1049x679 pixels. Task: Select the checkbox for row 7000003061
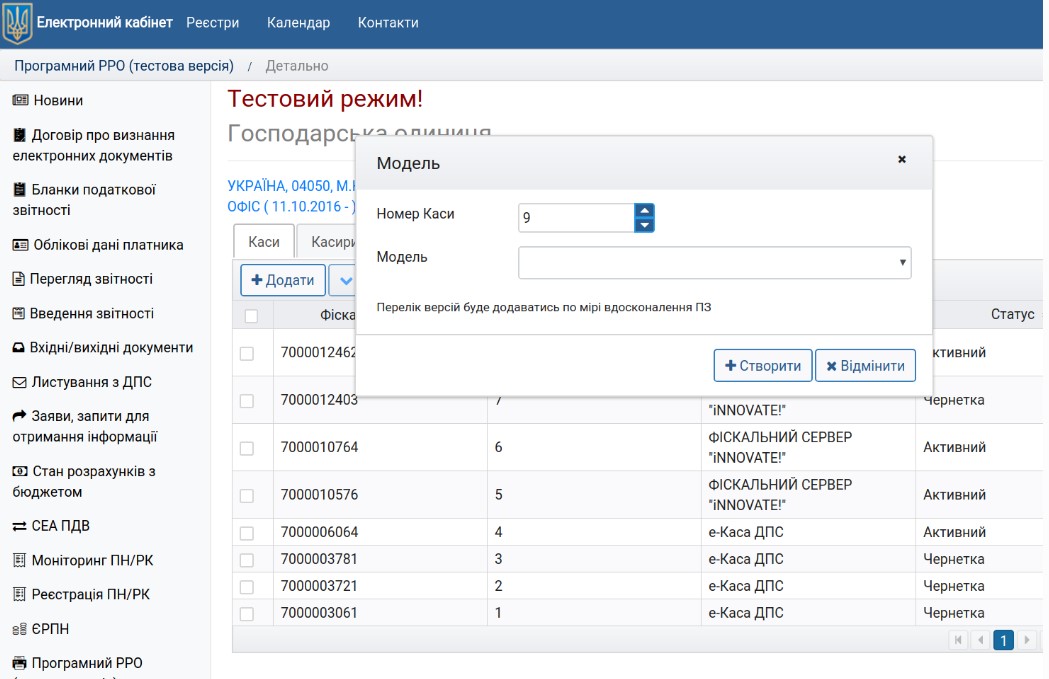tap(247, 613)
